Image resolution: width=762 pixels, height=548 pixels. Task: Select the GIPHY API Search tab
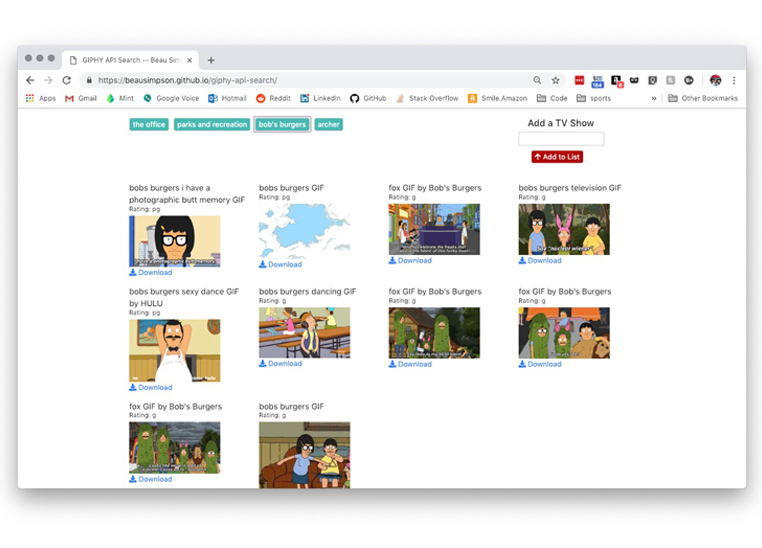point(131,60)
